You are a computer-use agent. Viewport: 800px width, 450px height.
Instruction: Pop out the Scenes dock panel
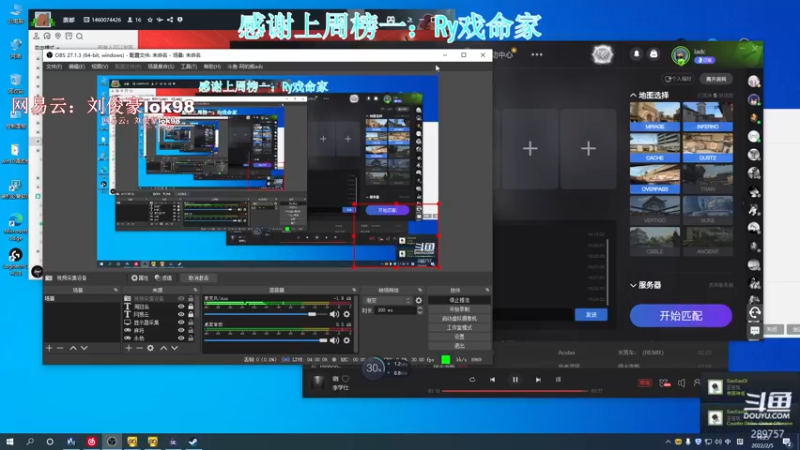(116, 290)
